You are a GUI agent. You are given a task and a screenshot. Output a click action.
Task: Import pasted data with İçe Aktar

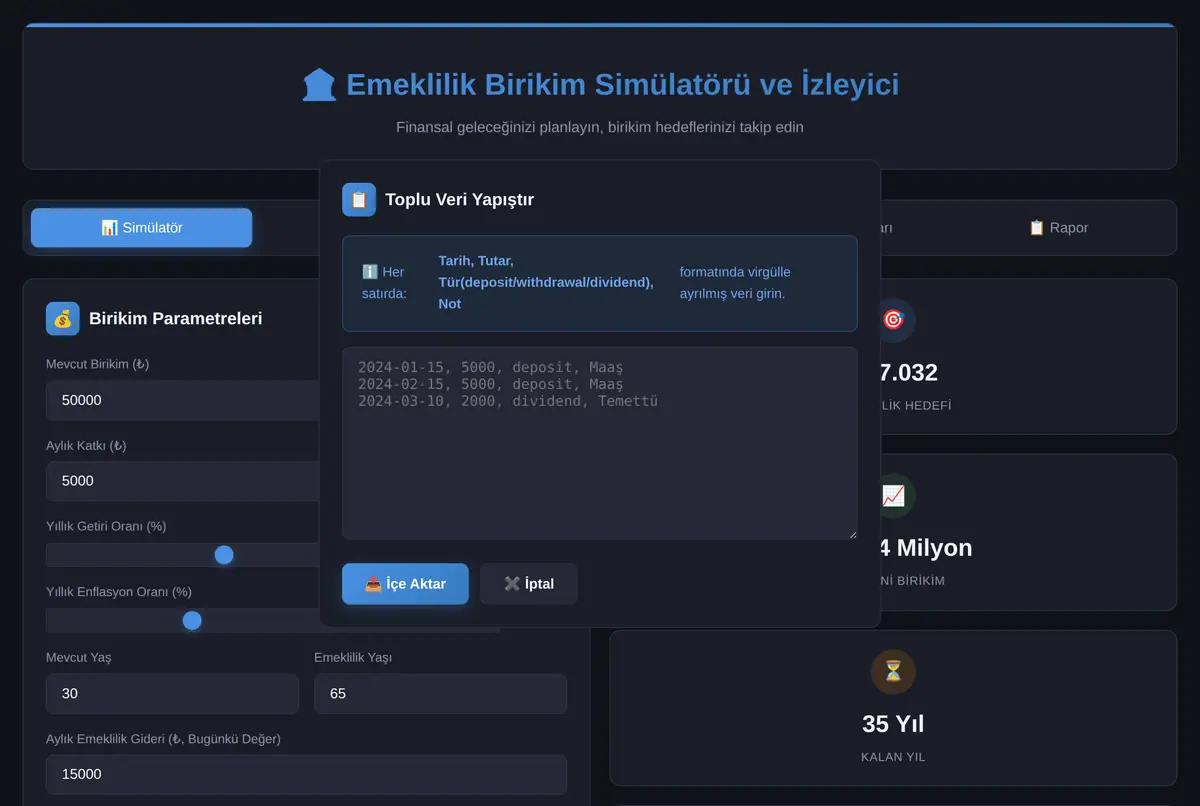[x=405, y=584]
